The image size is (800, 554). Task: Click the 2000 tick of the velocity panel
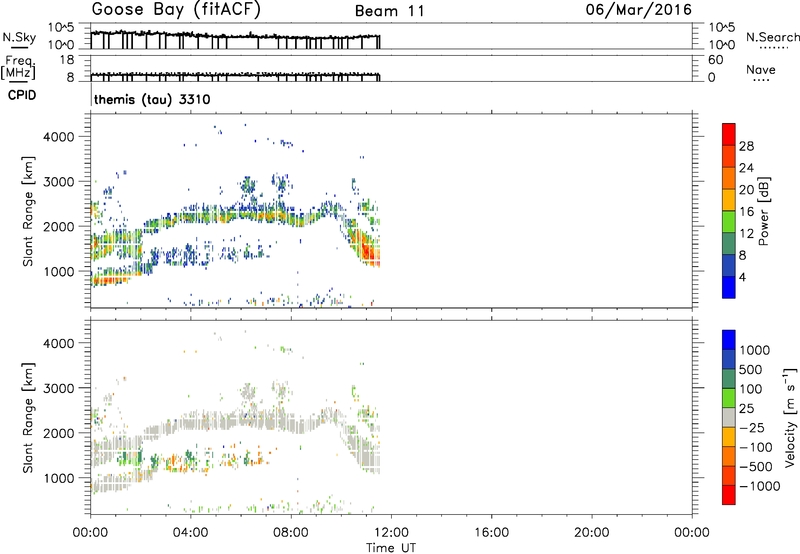pos(59,433)
